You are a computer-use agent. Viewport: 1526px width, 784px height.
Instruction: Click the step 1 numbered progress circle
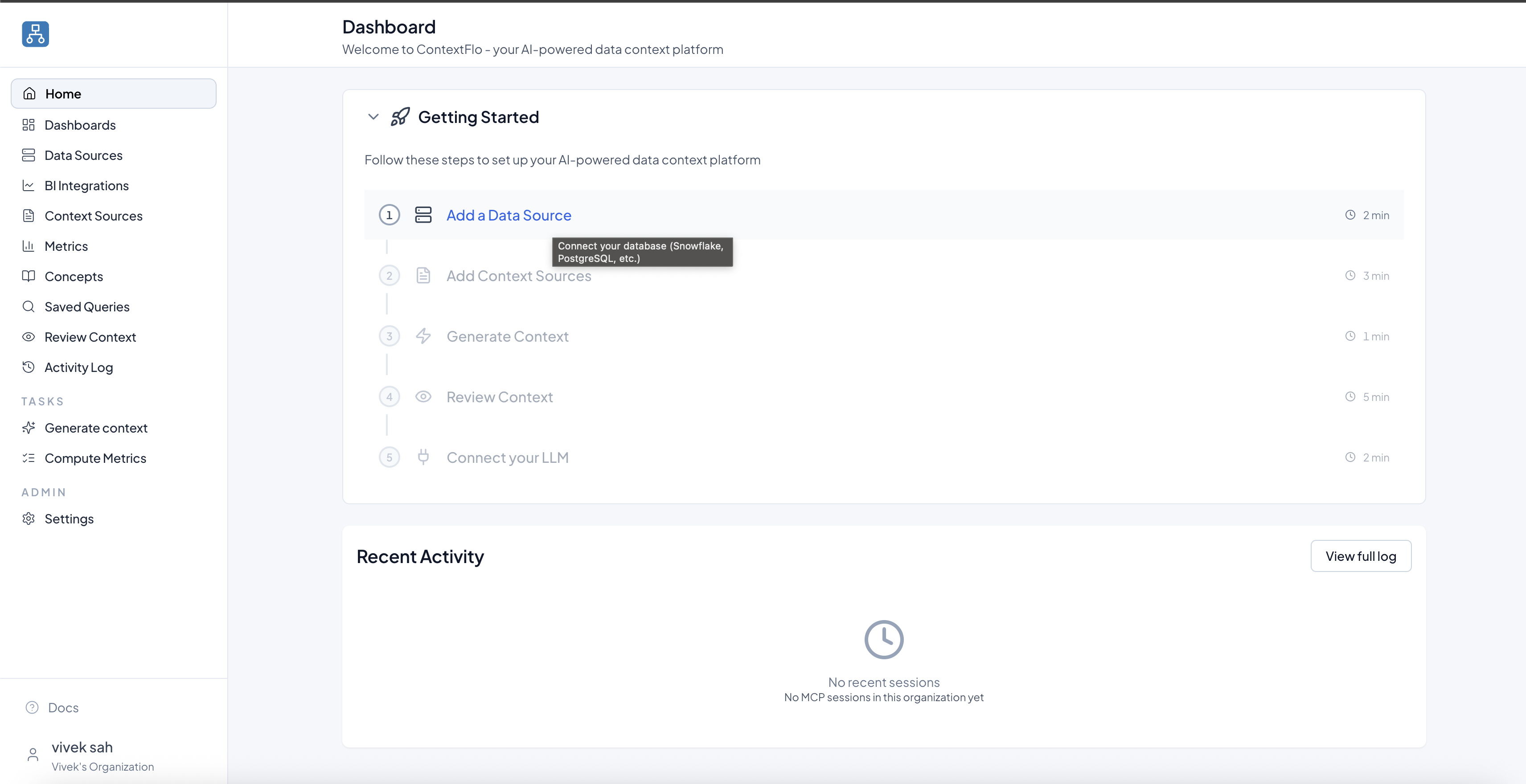pyautogui.click(x=389, y=215)
